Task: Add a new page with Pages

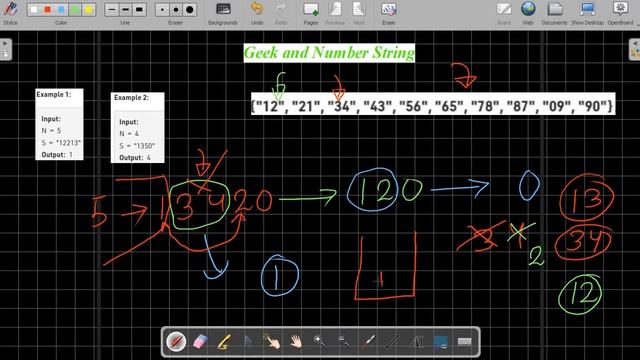Action: [311, 13]
